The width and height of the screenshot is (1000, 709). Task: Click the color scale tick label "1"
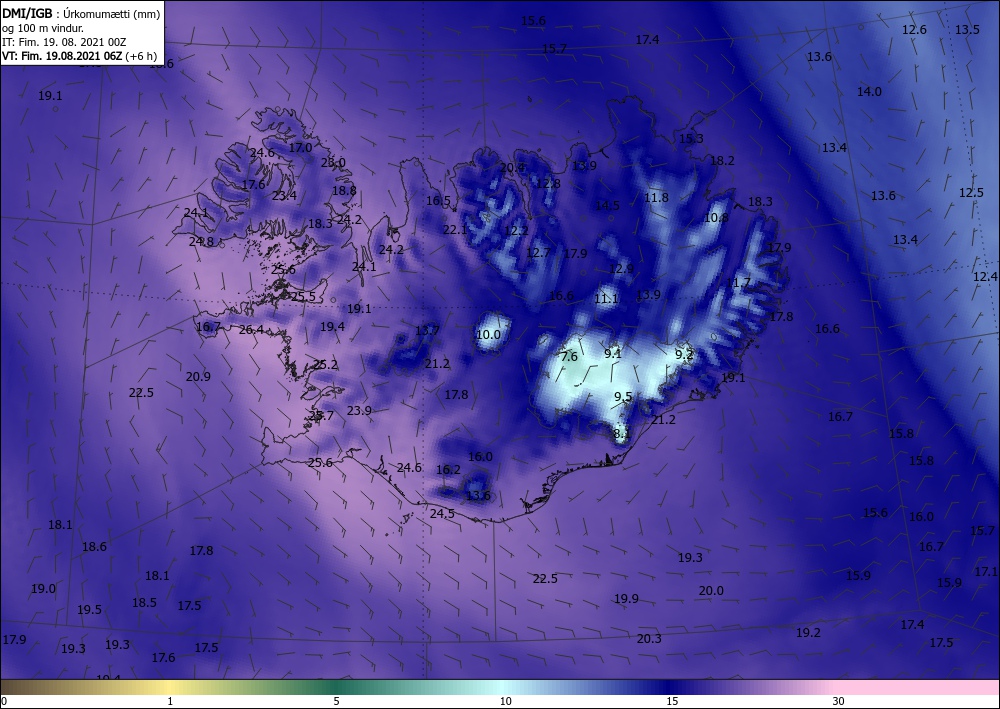170,702
